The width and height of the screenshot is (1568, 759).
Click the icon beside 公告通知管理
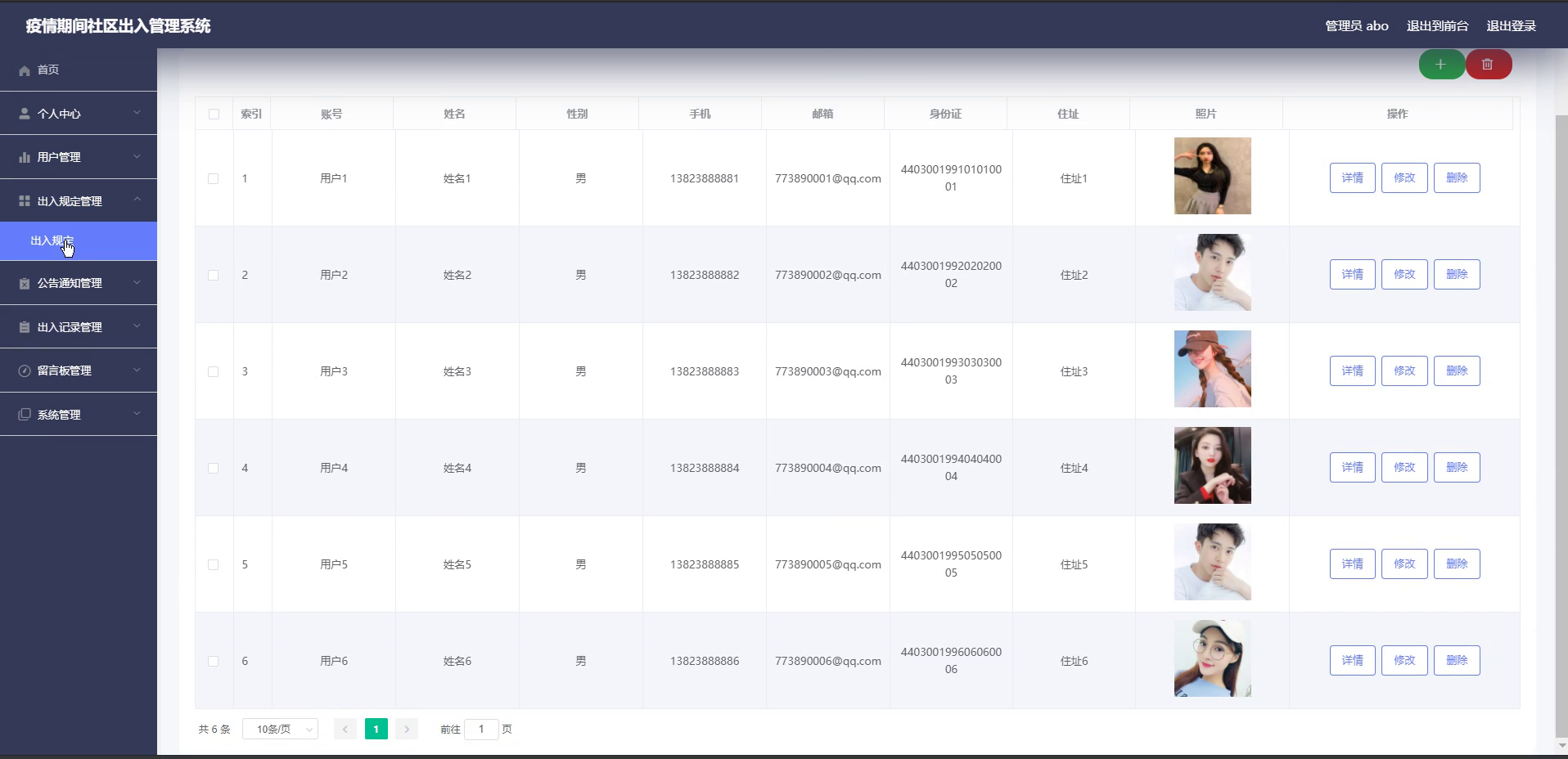tap(25, 283)
